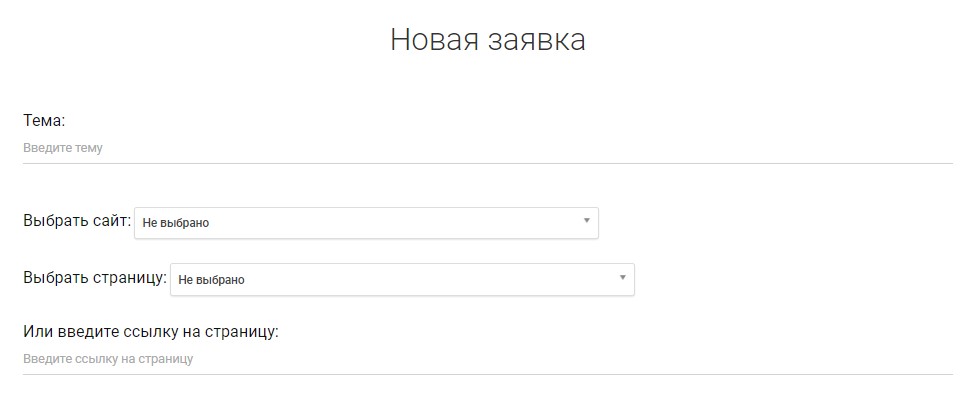The height and width of the screenshot is (404, 968).
Task: Click the "Тема:" label
Action: [x=44, y=121]
